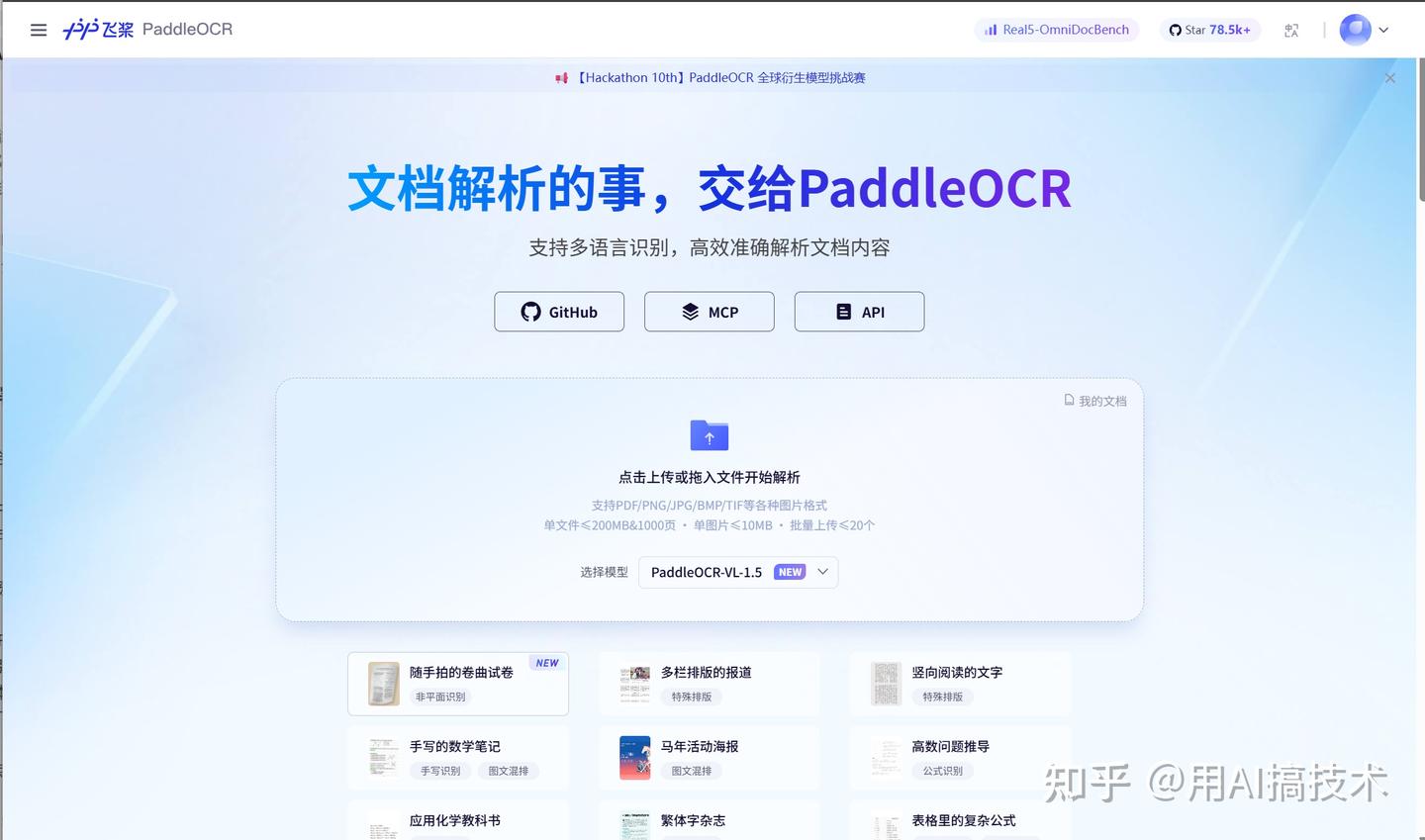Select the 高数问题推导 example
Screen dimensions: 1425x840
[x=960, y=757]
